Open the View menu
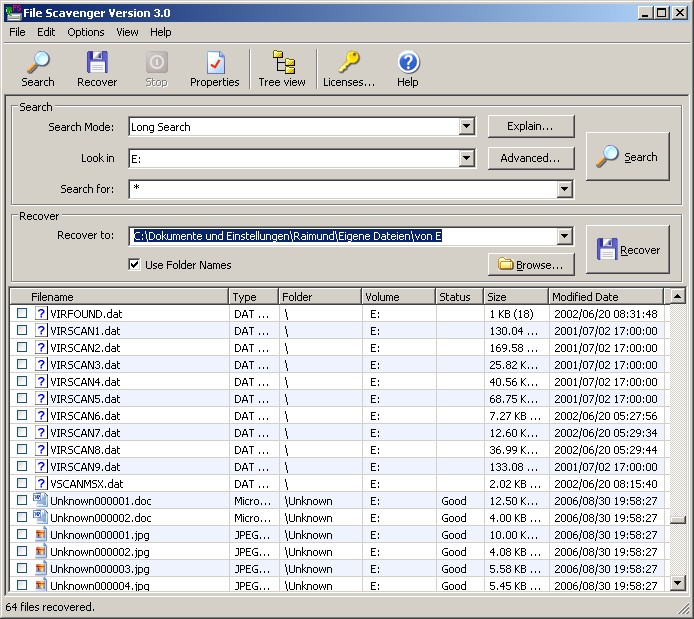 127,32
